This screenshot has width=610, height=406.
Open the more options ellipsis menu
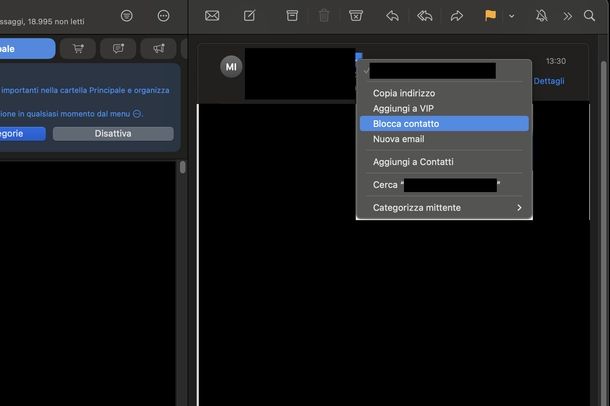(x=164, y=16)
